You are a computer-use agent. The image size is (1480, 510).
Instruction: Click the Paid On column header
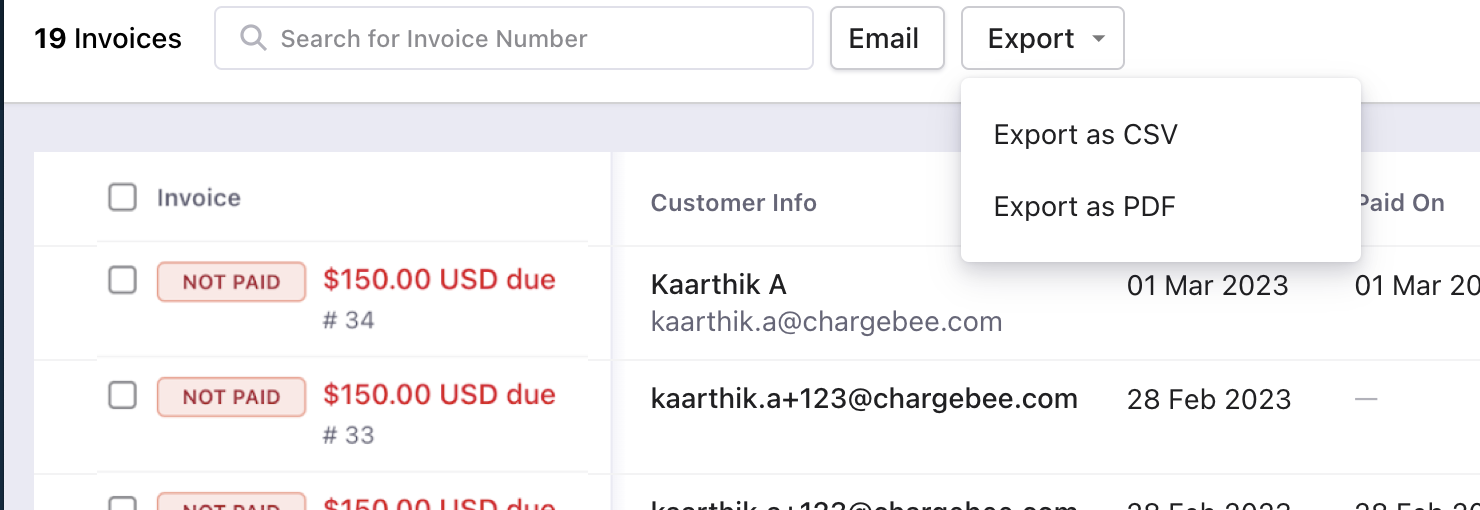tap(1400, 203)
